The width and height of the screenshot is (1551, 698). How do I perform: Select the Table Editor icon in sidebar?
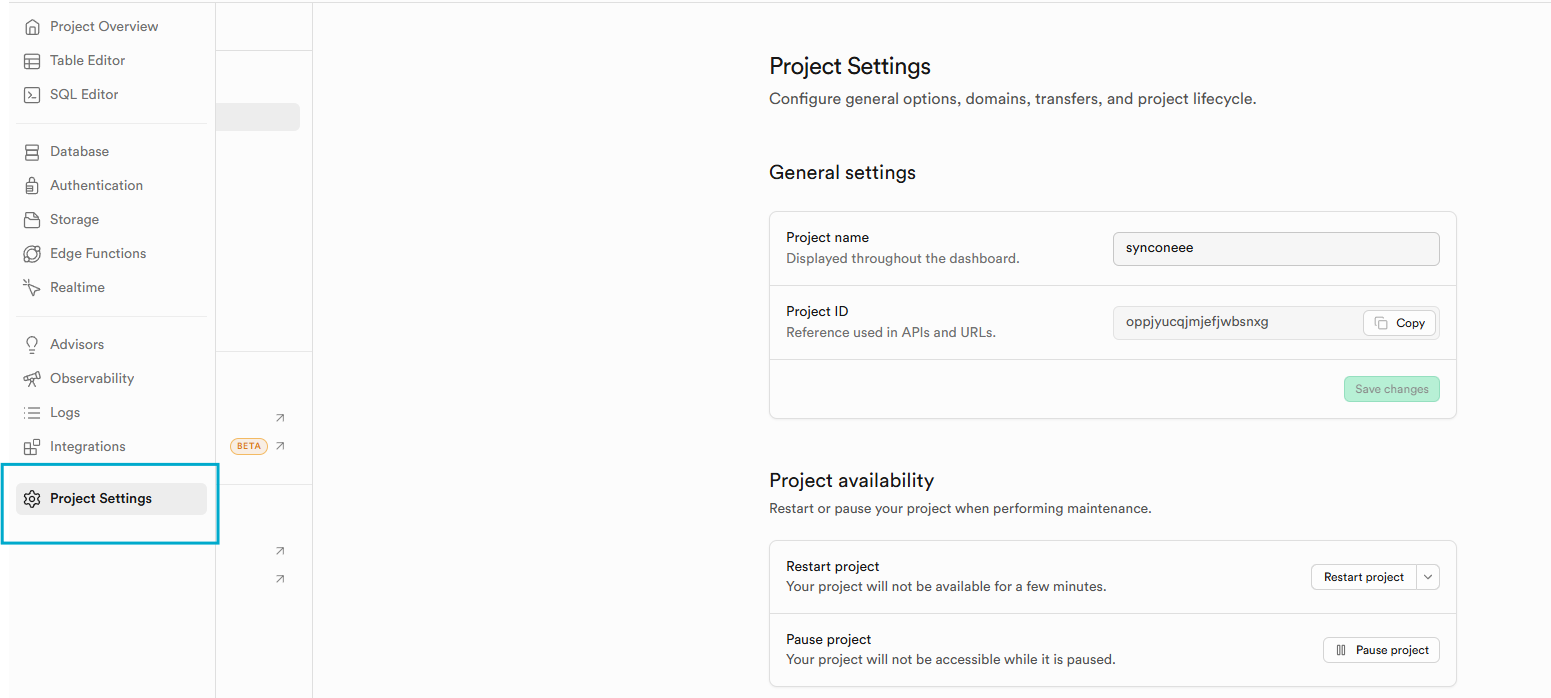tap(33, 60)
